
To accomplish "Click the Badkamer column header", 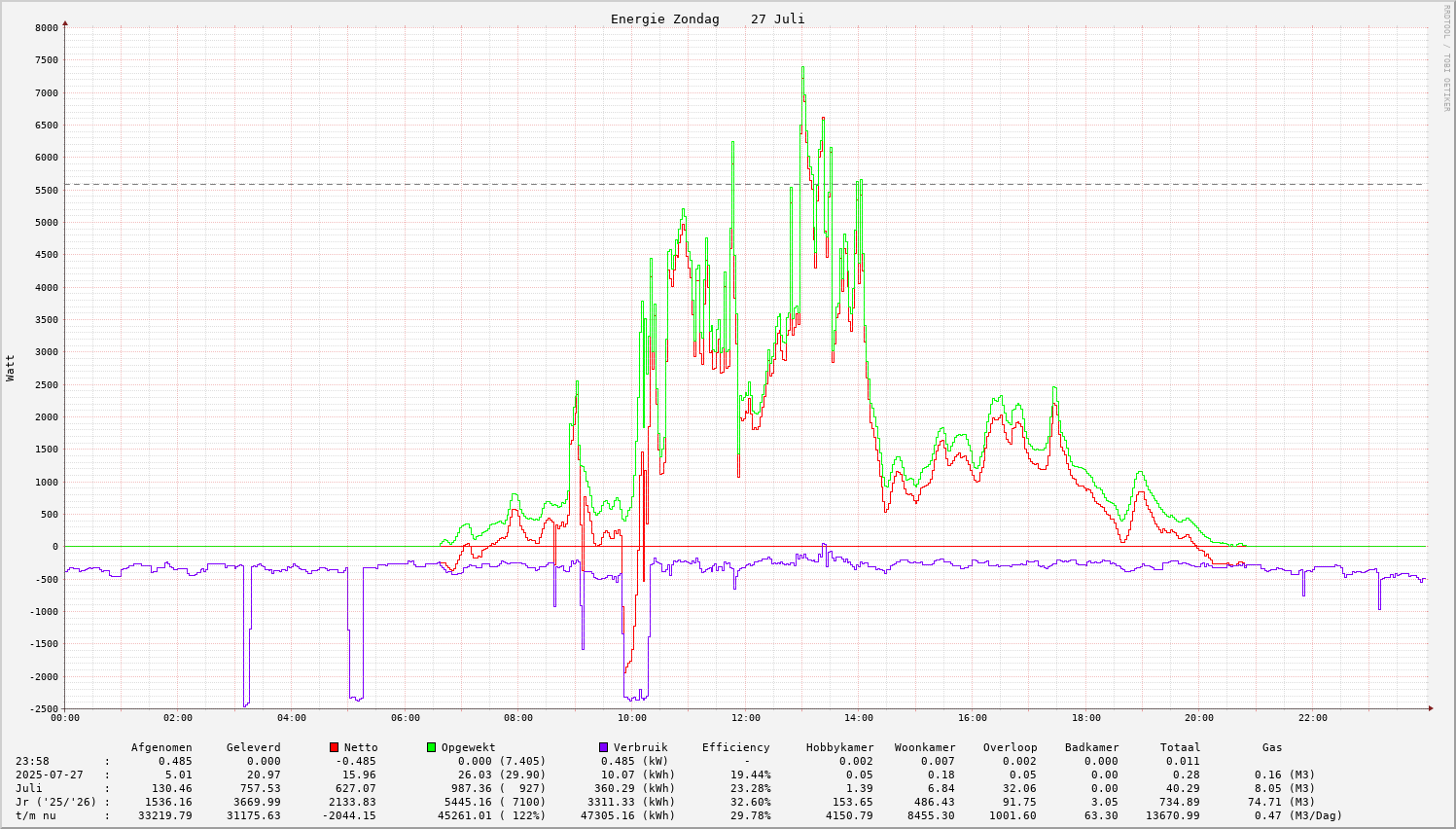I will [1091, 747].
